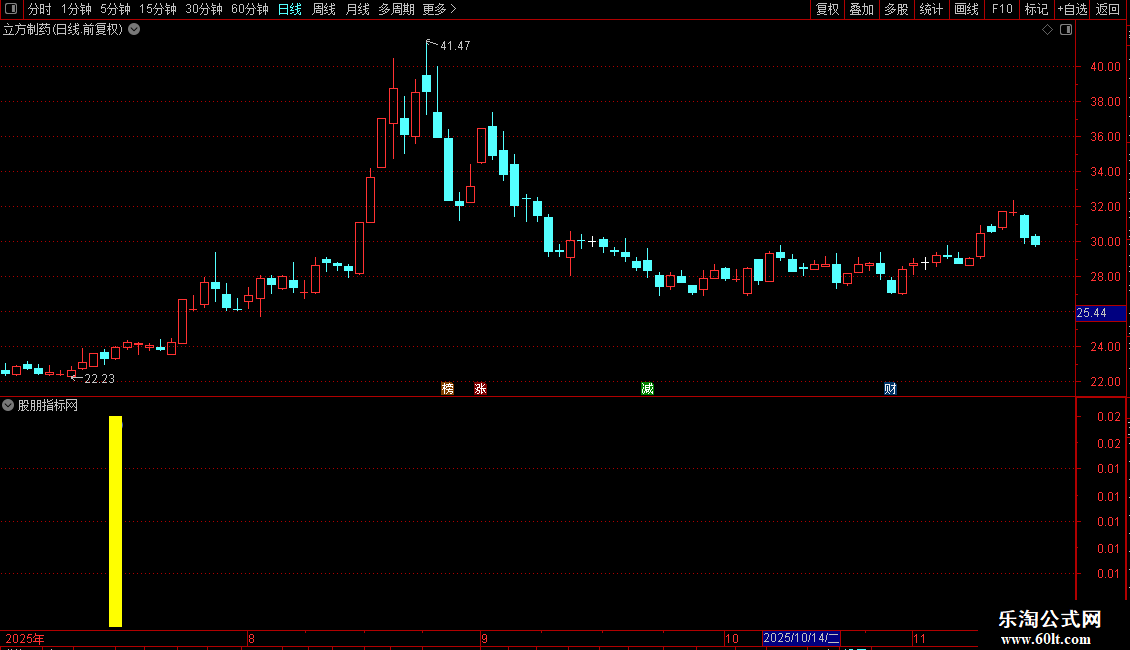The width and height of the screenshot is (1130, 650).
Task: Select the 15分钟 period
Action: click(158, 9)
